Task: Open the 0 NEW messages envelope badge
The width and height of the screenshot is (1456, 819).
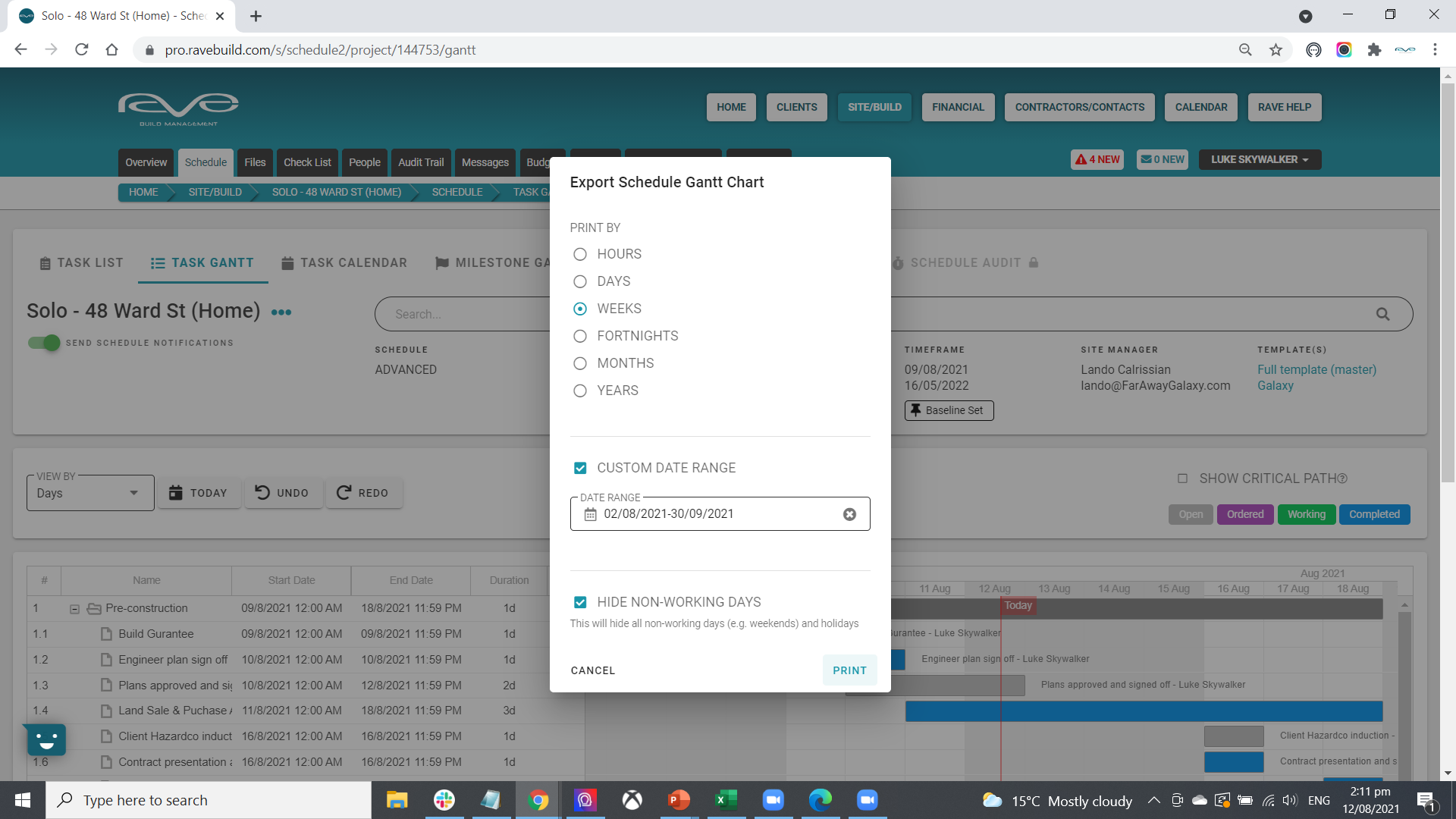Action: [1163, 159]
